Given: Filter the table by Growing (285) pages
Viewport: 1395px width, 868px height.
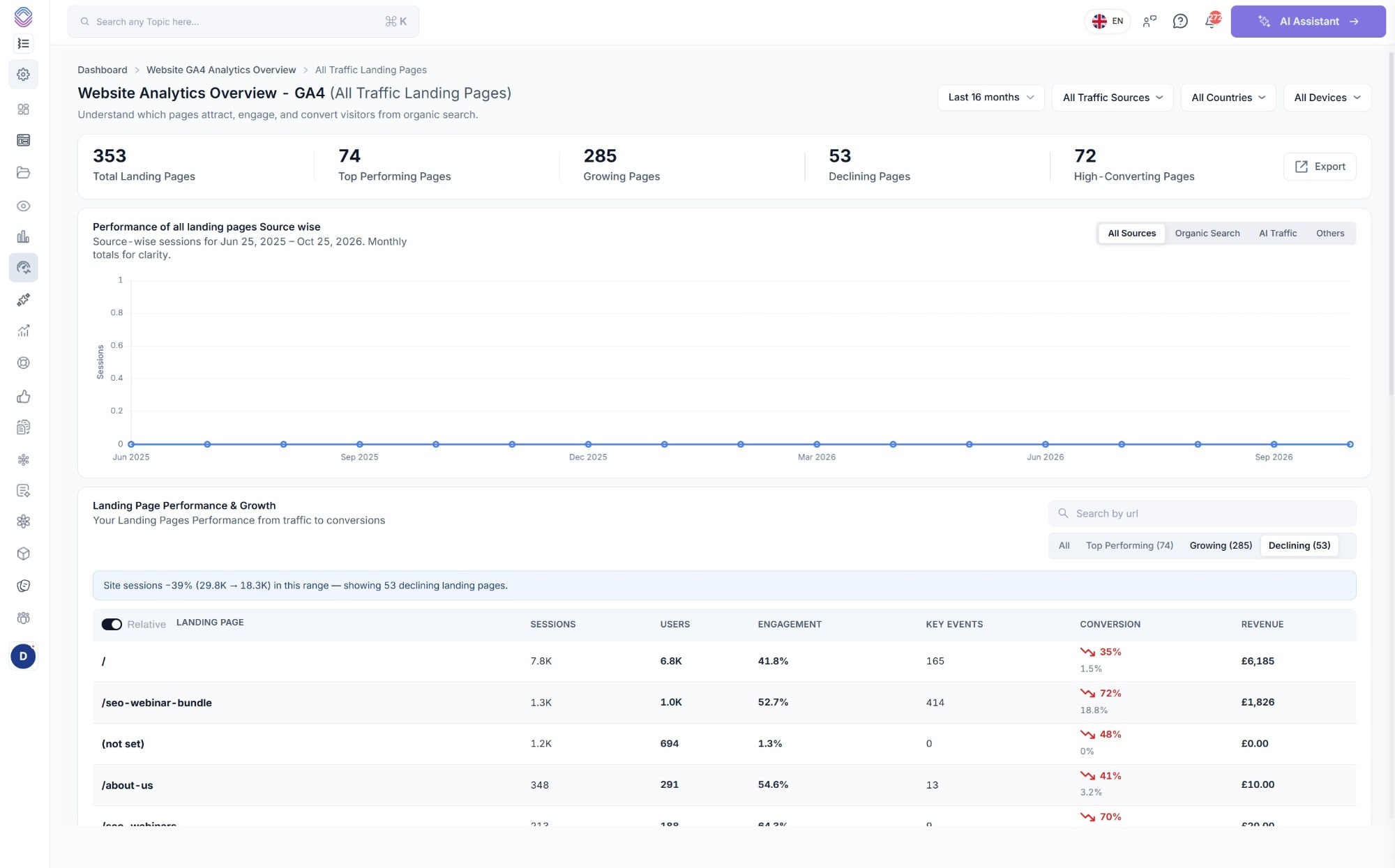Looking at the screenshot, I should pos(1221,546).
